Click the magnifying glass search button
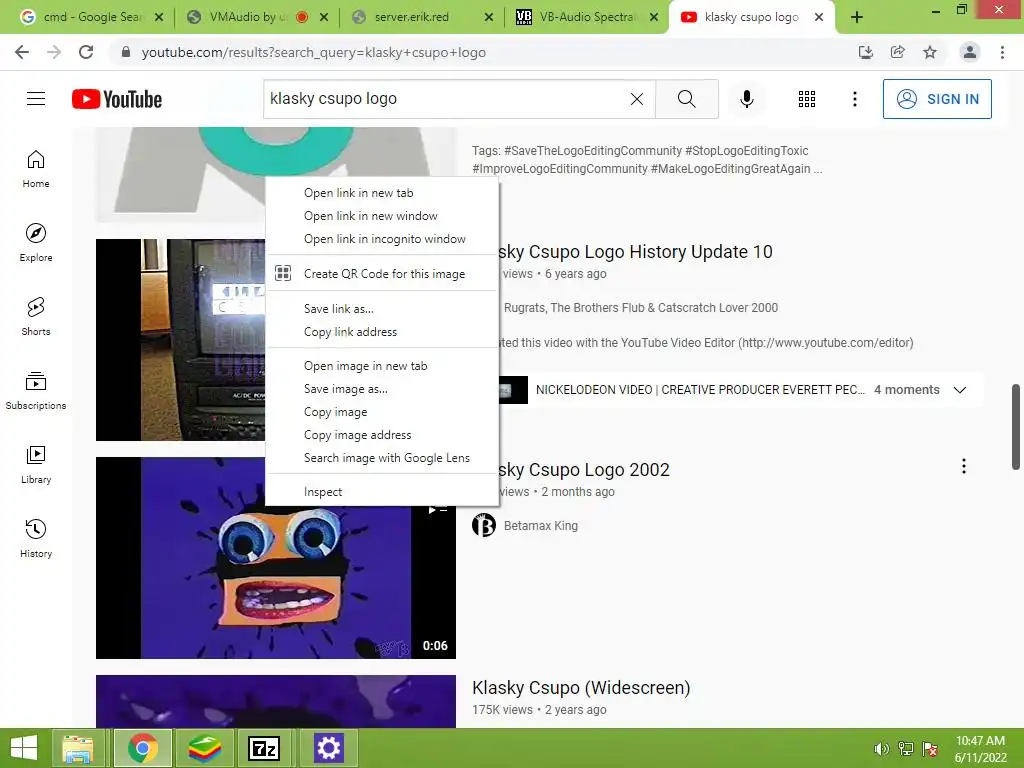The image size is (1024, 768). (x=686, y=99)
